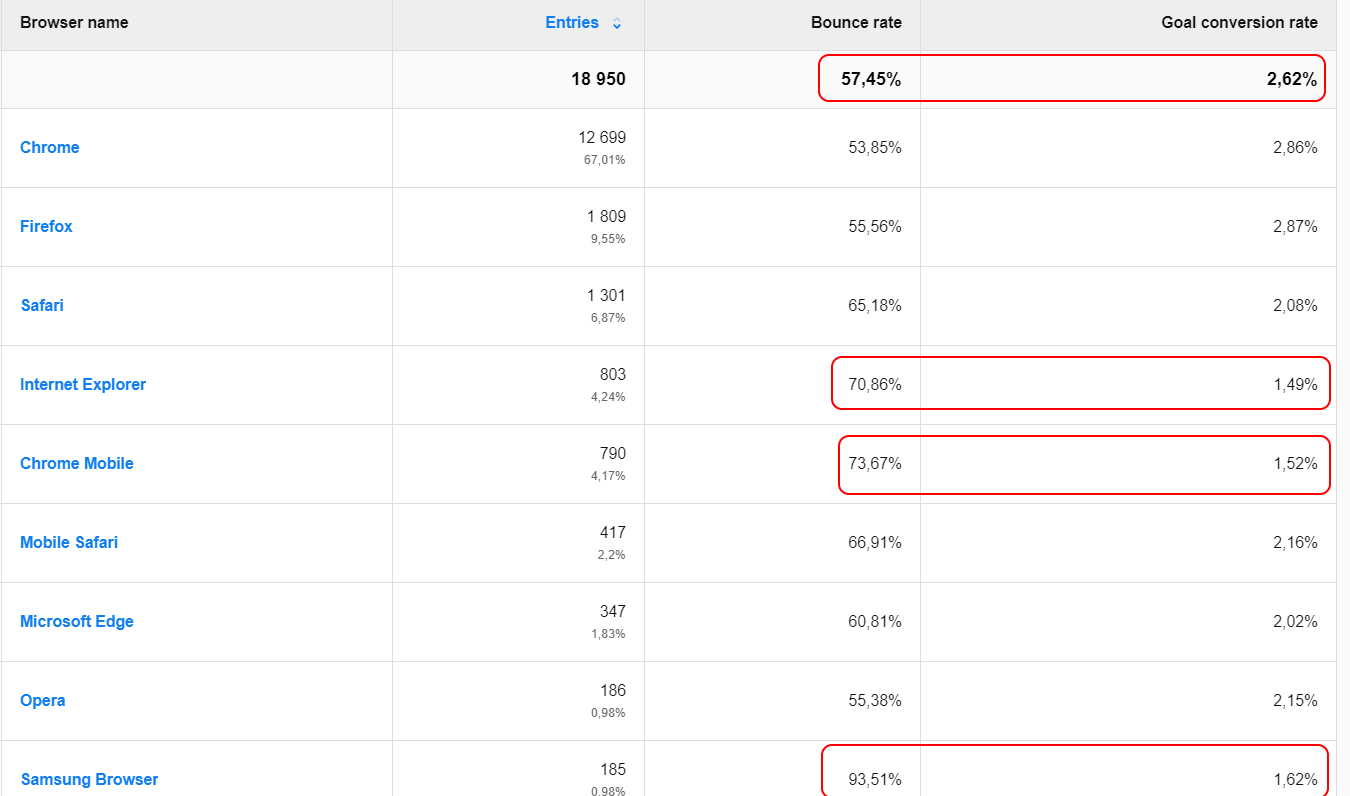The width and height of the screenshot is (1350, 796).
Task: Open the Internet Explorer link
Action: [83, 384]
